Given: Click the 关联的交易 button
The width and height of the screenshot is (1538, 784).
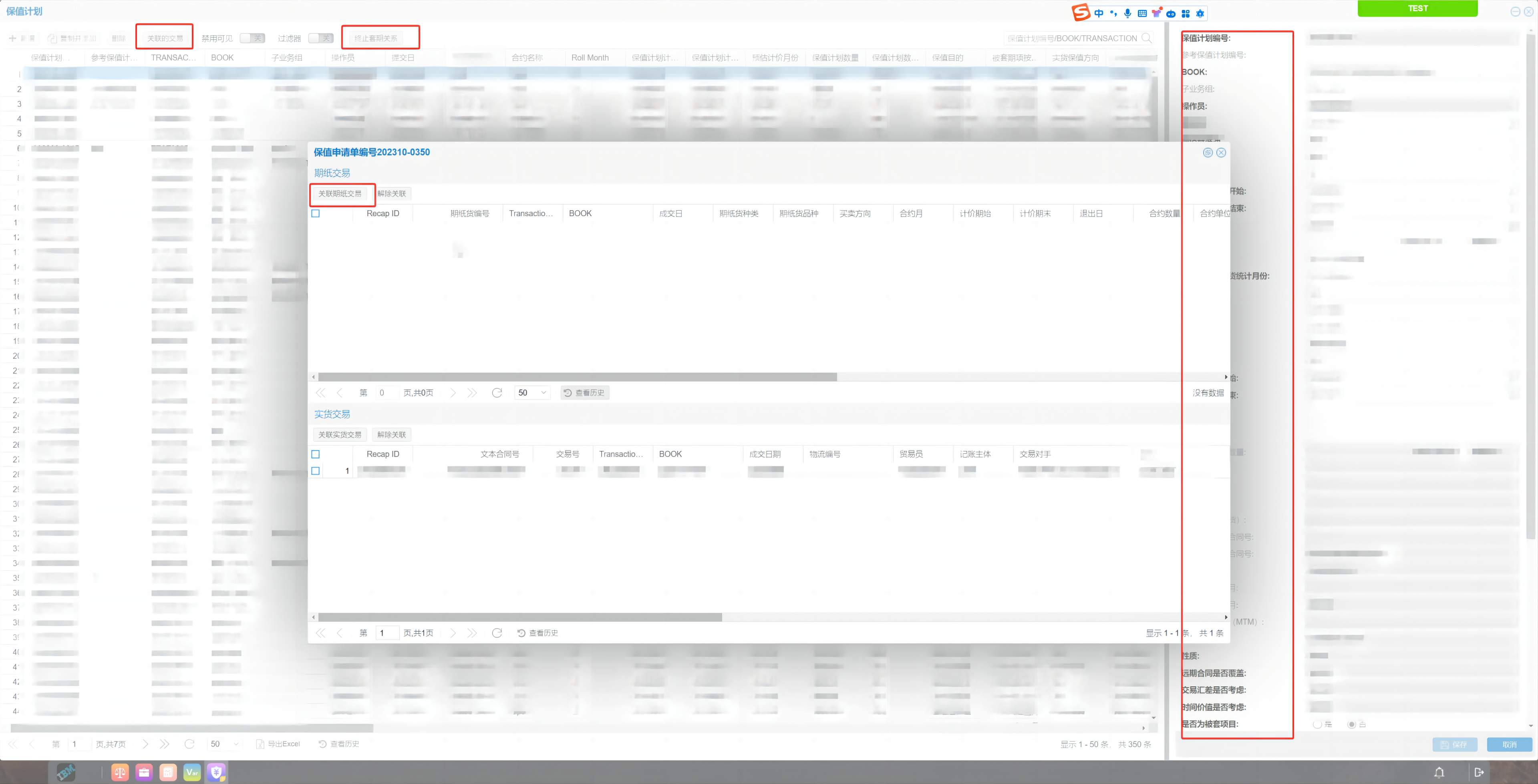Looking at the screenshot, I should [x=164, y=38].
